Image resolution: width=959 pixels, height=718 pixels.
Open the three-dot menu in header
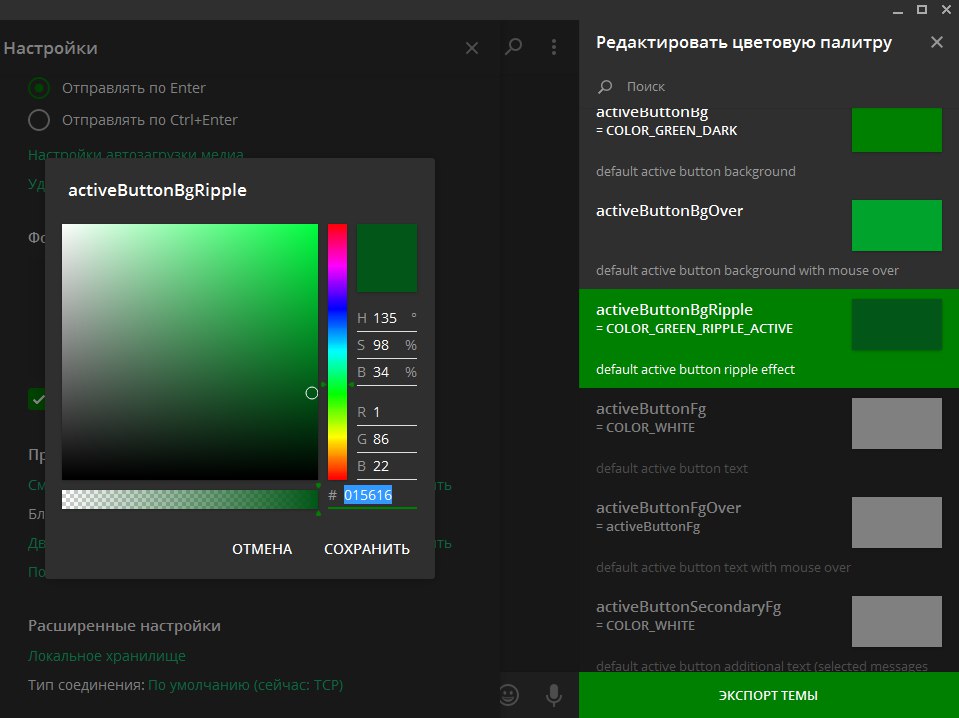tap(554, 47)
